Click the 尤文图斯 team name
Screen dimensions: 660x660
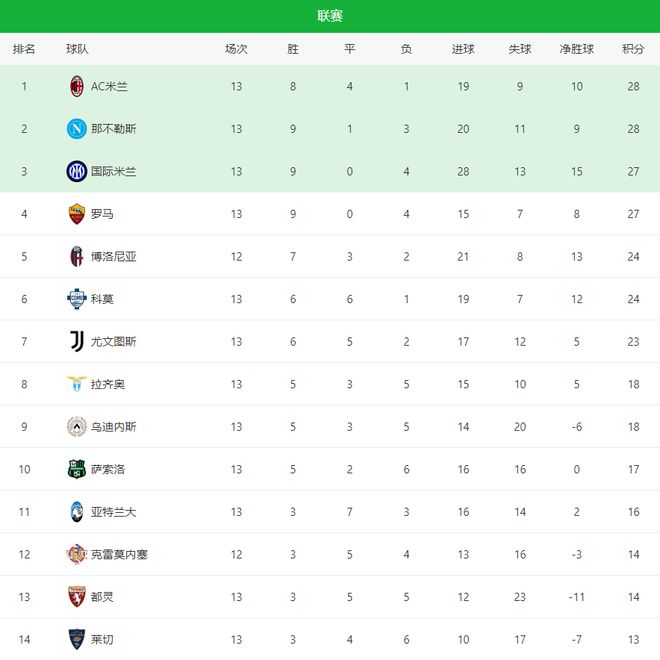pyautogui.click(x=113, y=341)
